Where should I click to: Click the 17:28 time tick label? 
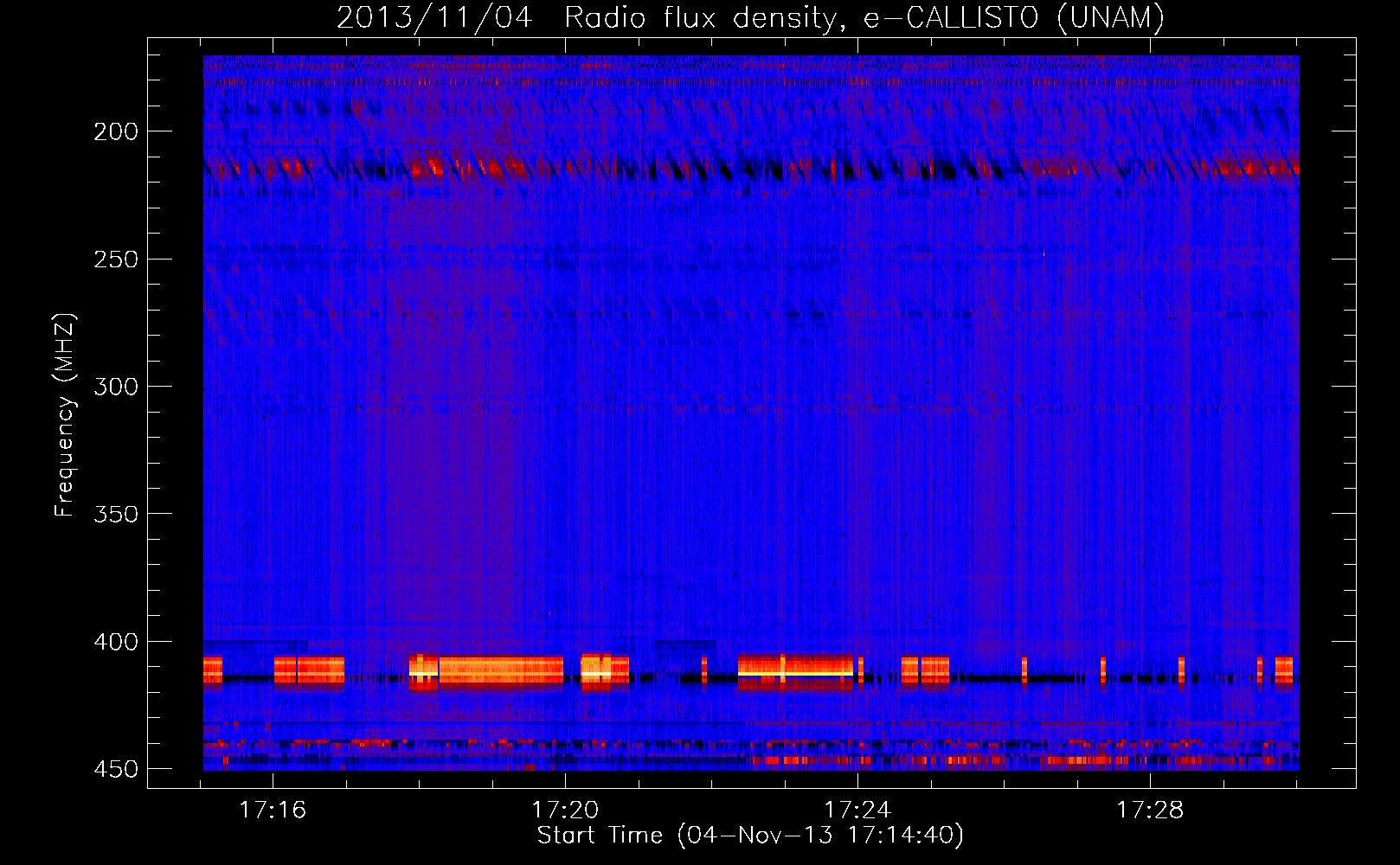tap(1150, 811)
